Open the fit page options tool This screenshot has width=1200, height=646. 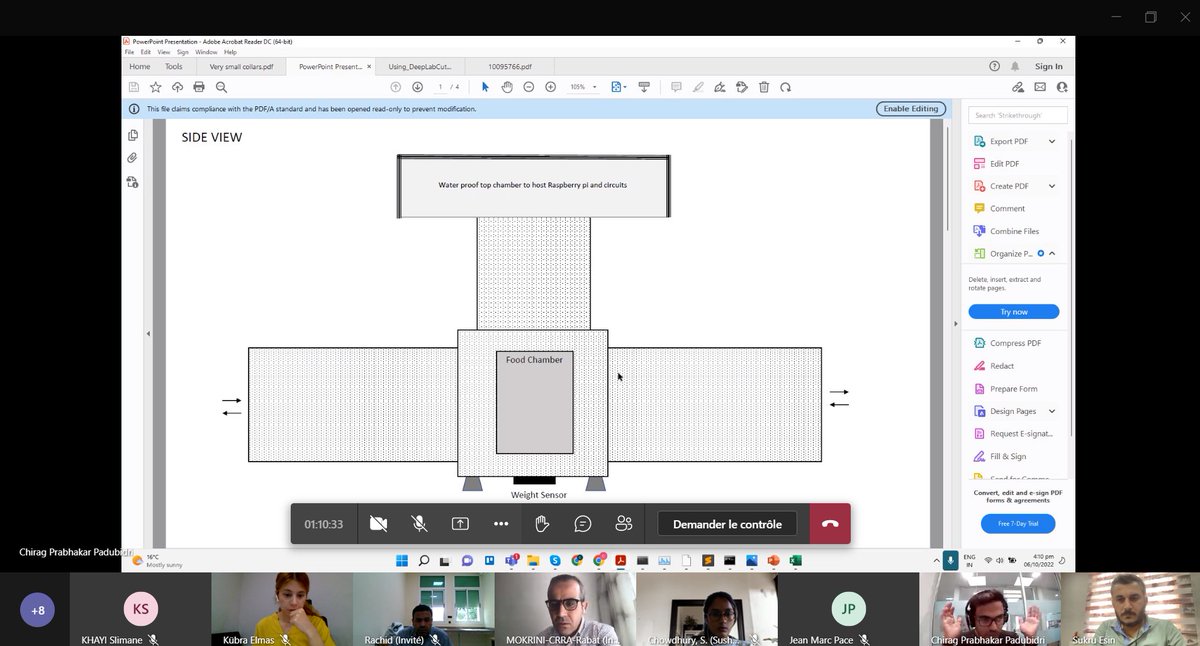coord(618,87)
